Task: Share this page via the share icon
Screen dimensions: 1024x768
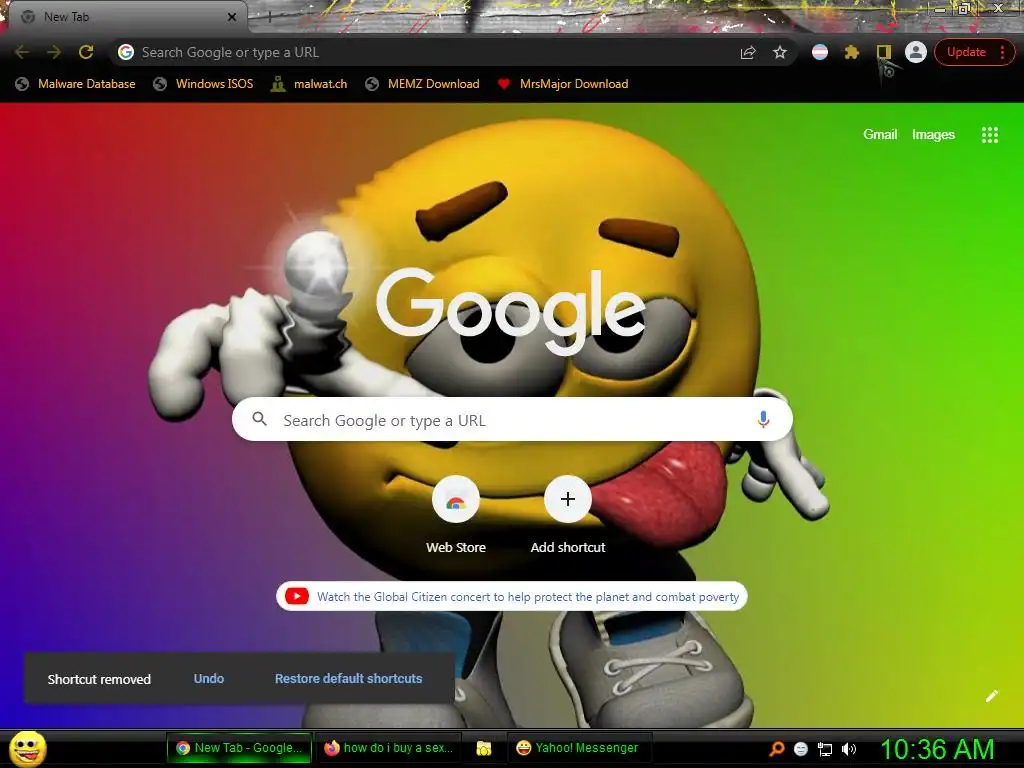Action: 748,52
